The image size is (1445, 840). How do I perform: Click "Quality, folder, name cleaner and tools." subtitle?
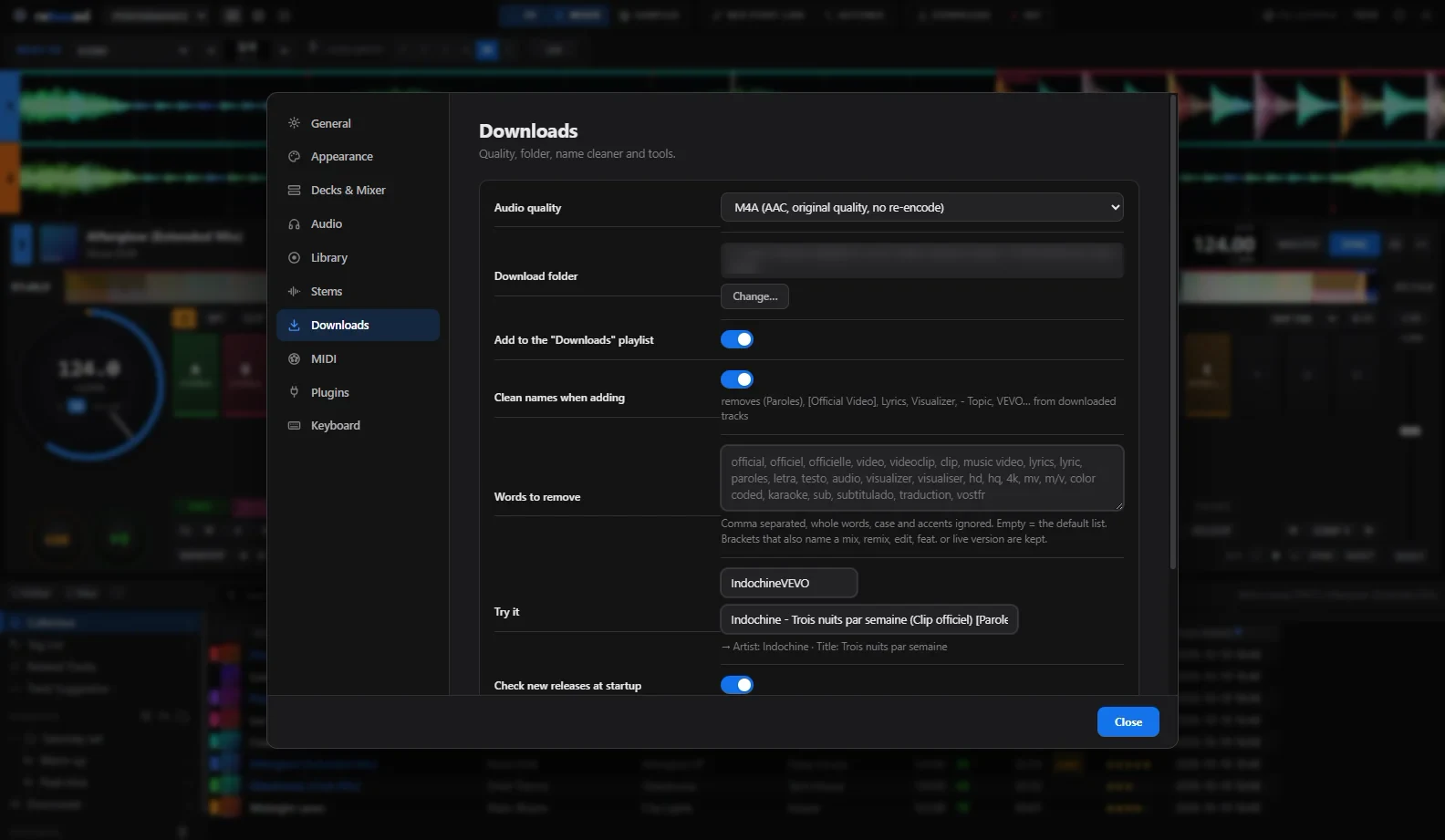click(577, 154)
